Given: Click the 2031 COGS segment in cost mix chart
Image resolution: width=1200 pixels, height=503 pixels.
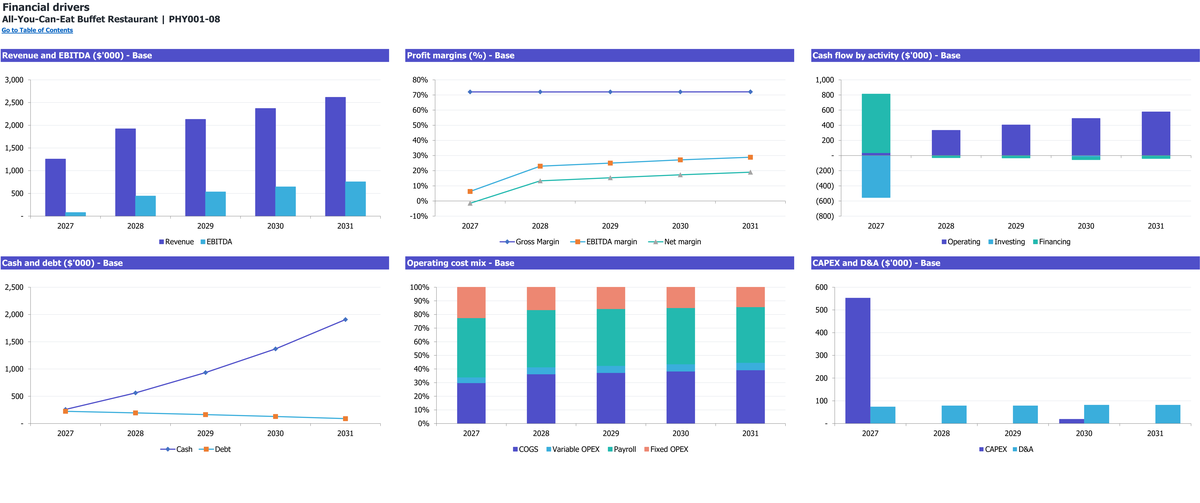Looking at the screenshot, I should click(751, 397).
